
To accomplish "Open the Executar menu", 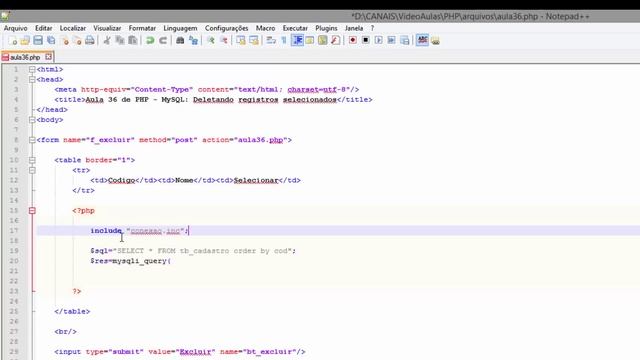I will point(295,28).
